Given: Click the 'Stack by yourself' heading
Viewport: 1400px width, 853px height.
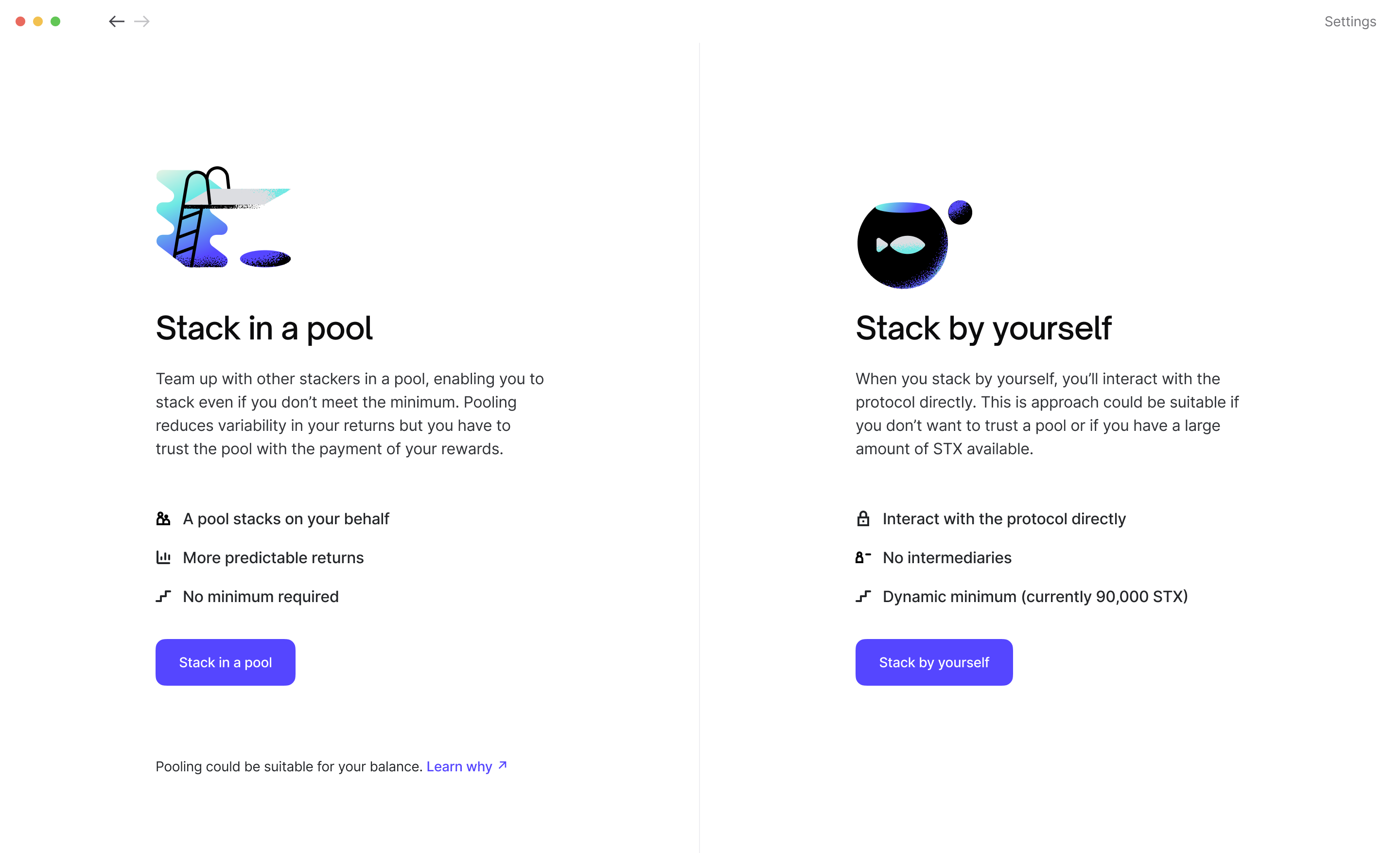Looking at the screenshot, I should (x=983, y=328).
